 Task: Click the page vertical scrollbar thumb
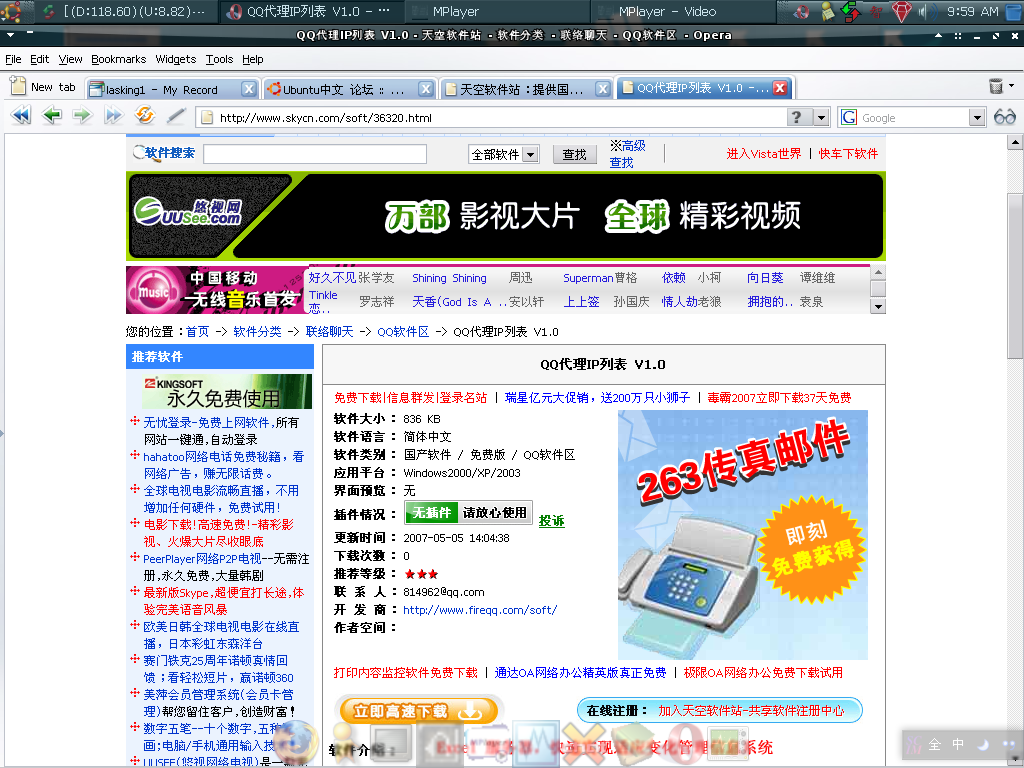1015,276
